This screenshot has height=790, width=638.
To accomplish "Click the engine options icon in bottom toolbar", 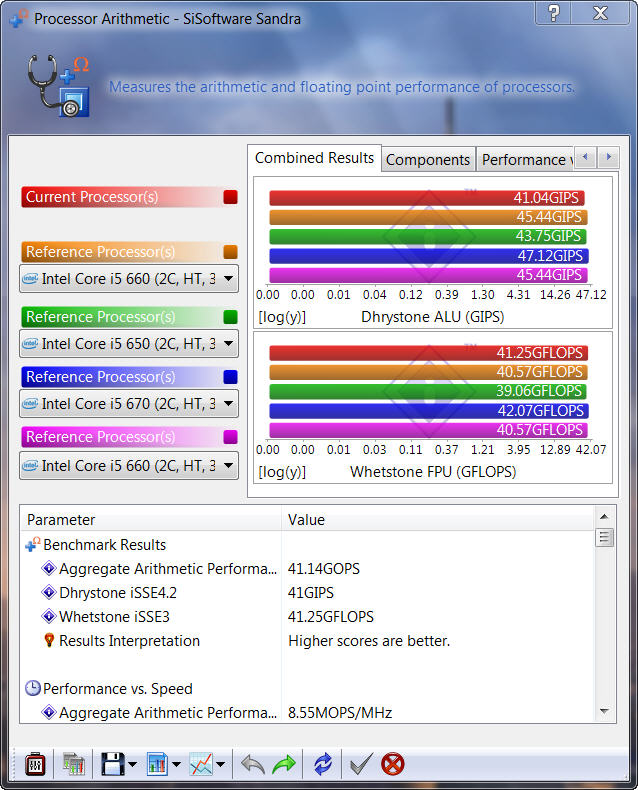I will click(35, 764).
